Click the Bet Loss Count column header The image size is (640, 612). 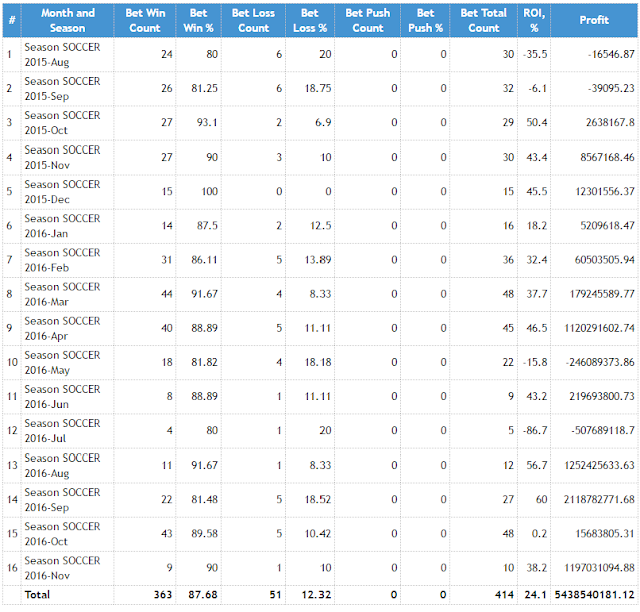coord(253,20)
